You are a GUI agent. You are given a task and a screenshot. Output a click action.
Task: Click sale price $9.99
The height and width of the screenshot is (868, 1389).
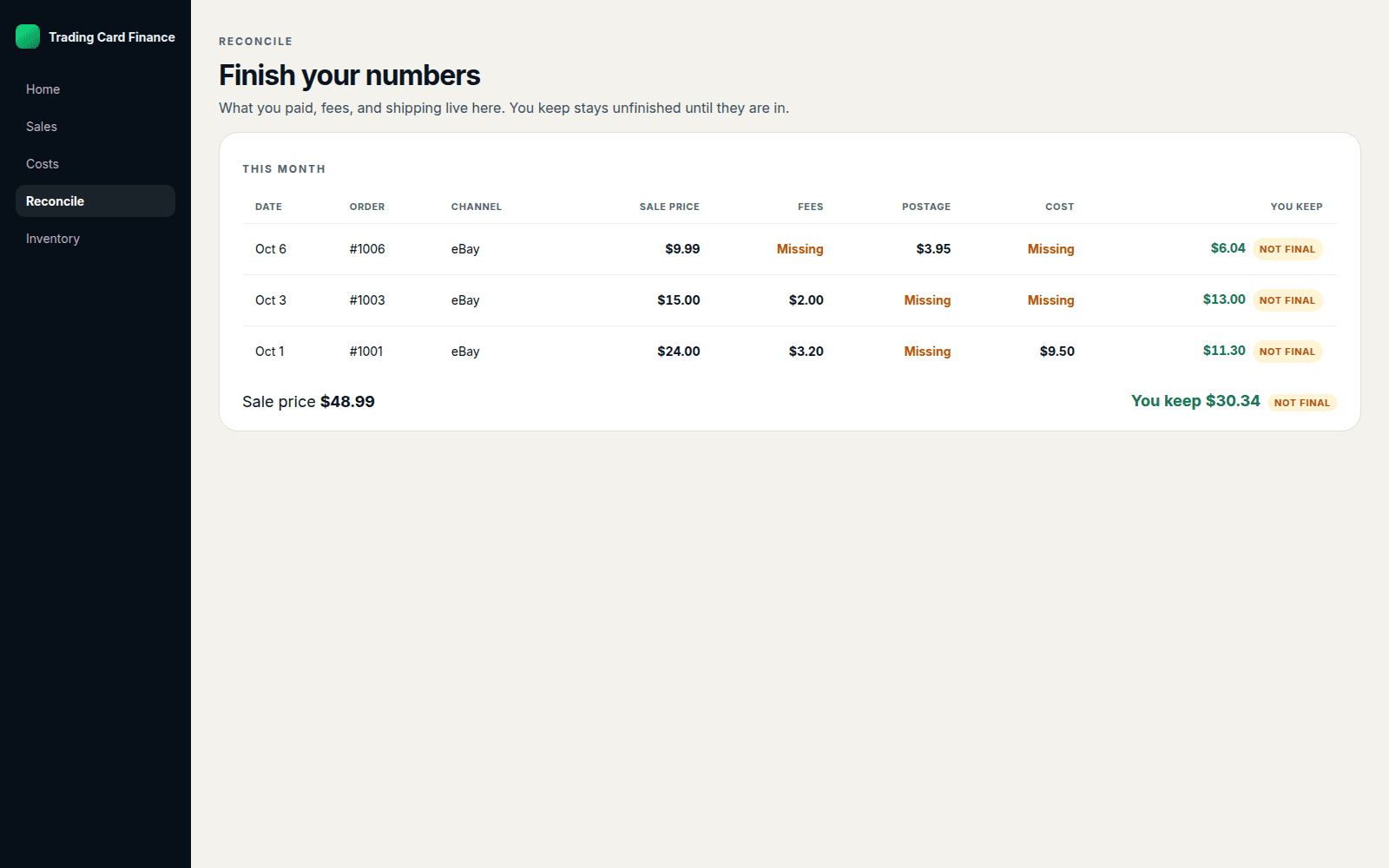point(682,249)
